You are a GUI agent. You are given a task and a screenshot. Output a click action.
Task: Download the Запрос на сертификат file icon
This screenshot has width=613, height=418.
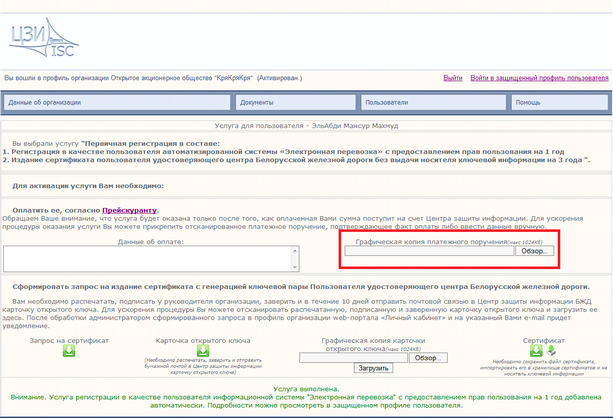(69, 350)
